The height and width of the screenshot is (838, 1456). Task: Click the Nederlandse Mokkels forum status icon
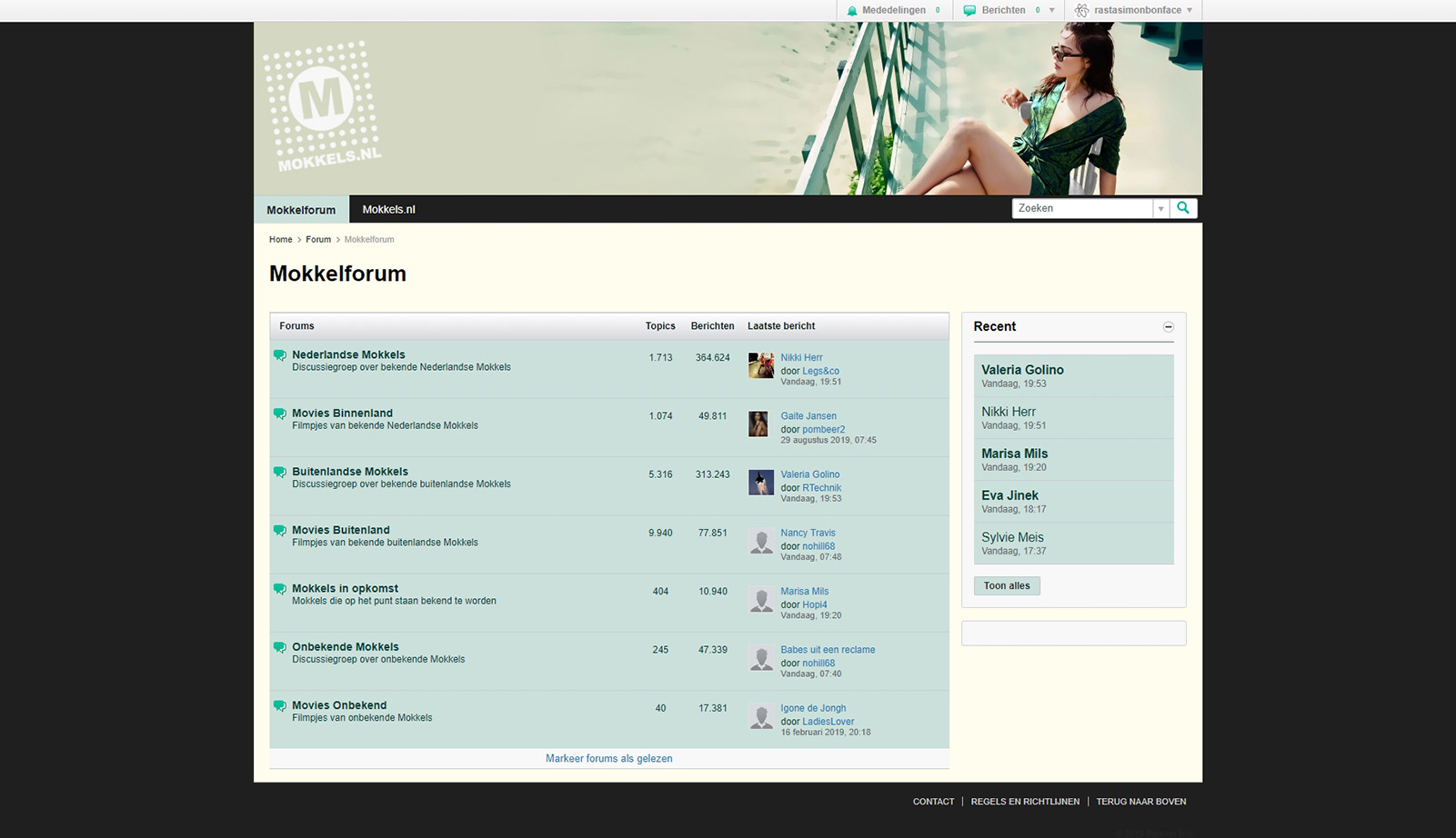(280, 355)
